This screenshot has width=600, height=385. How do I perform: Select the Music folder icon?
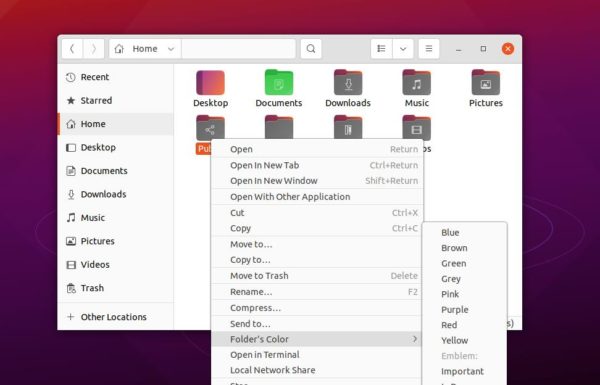[x=417, y=82]
